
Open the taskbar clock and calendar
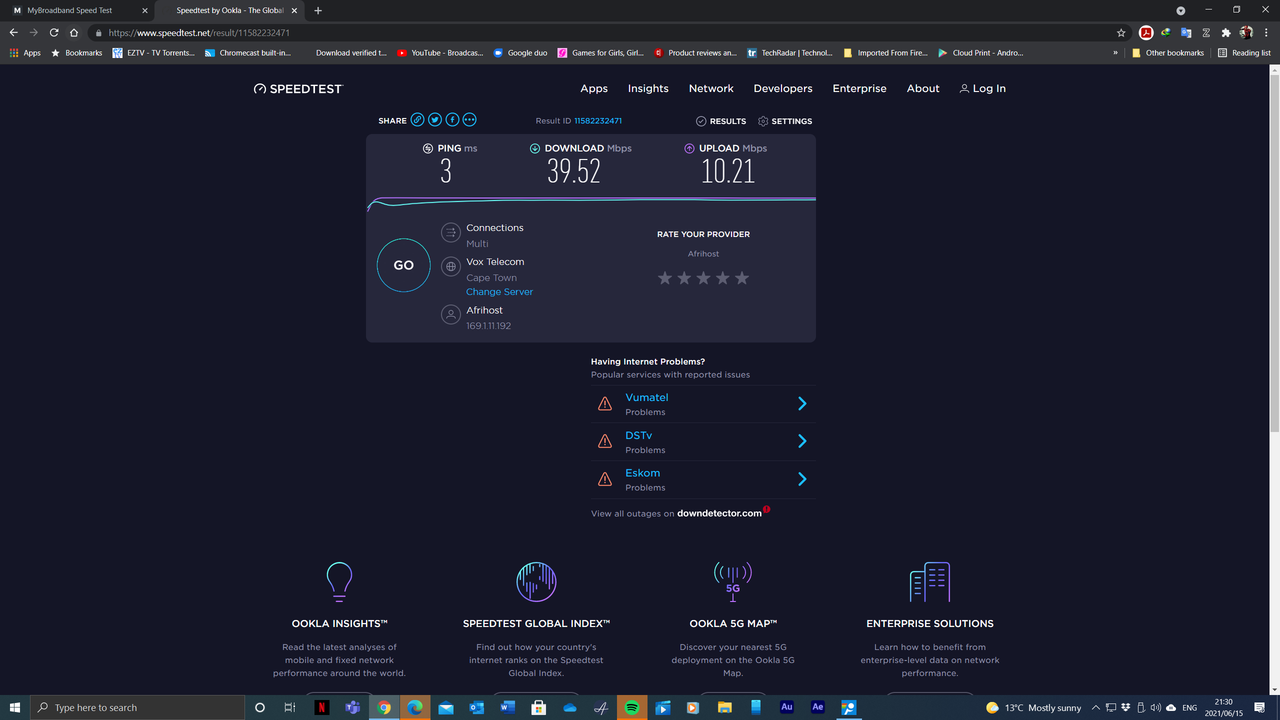(x=1225, y=707)
